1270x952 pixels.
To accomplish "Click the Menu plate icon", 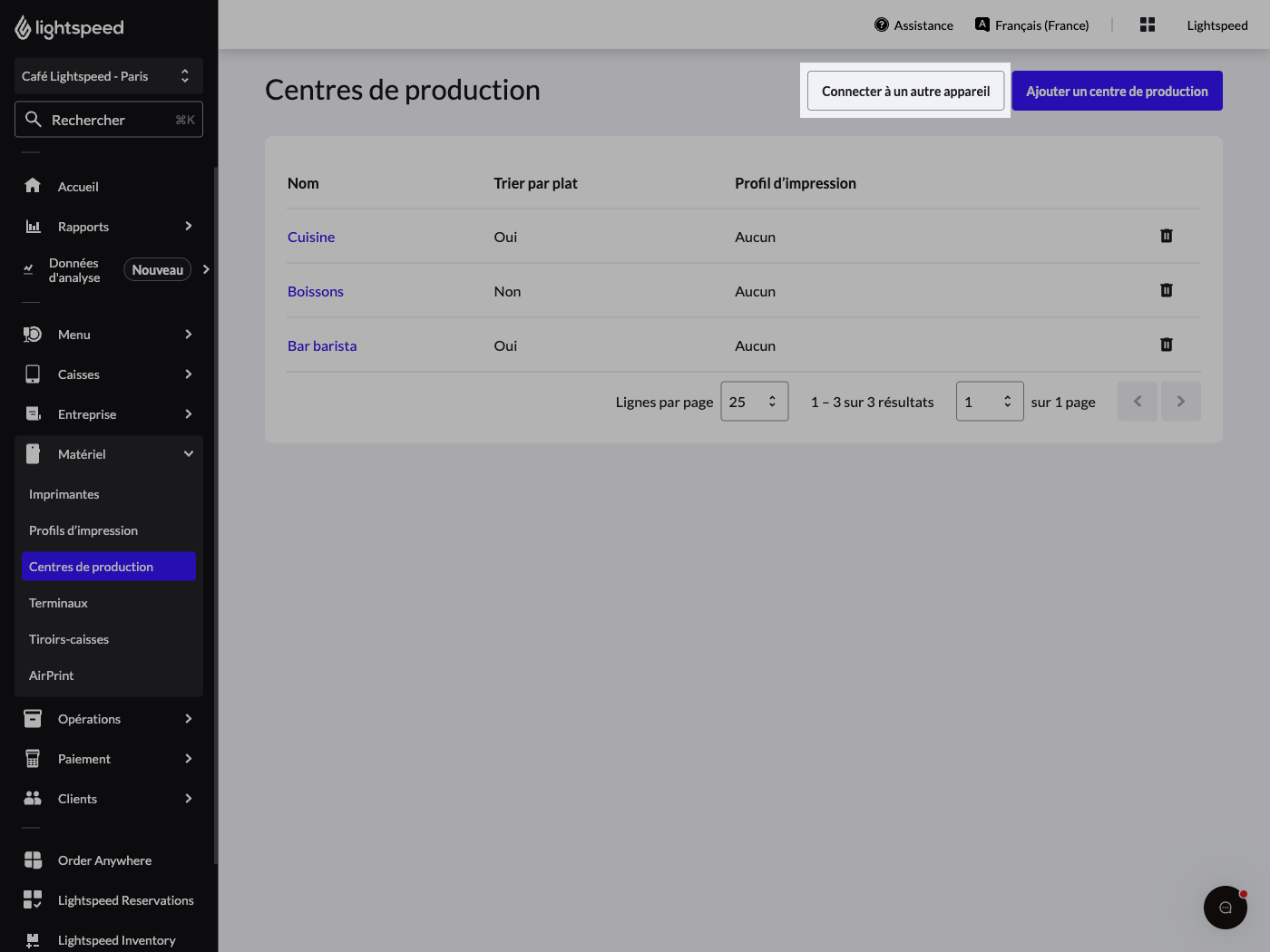I will pyautogui.click(x=33, y=335).
